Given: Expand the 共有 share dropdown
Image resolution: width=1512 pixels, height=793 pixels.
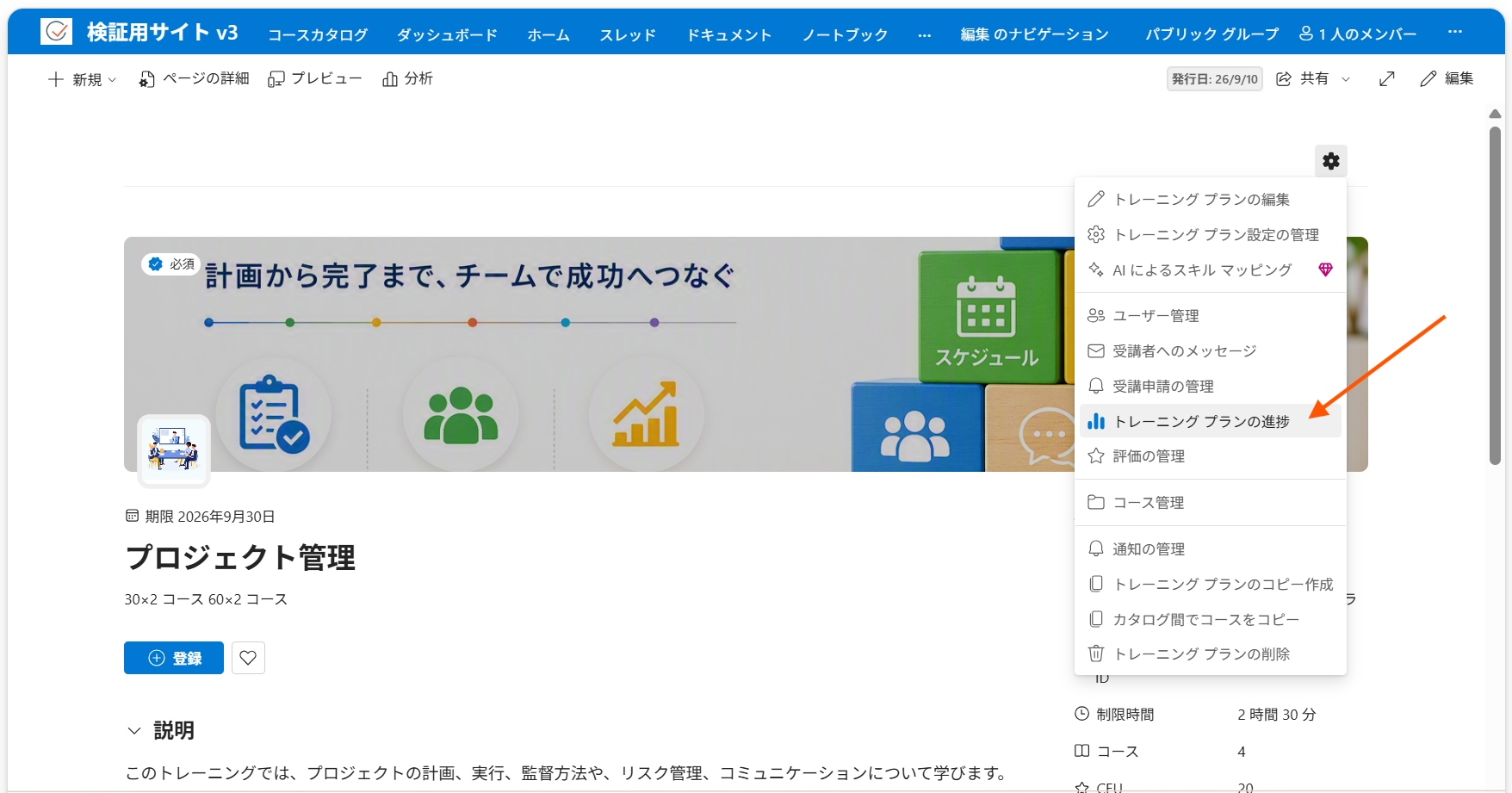Looking at the screenshot, I should click(x=1346, y=79).
